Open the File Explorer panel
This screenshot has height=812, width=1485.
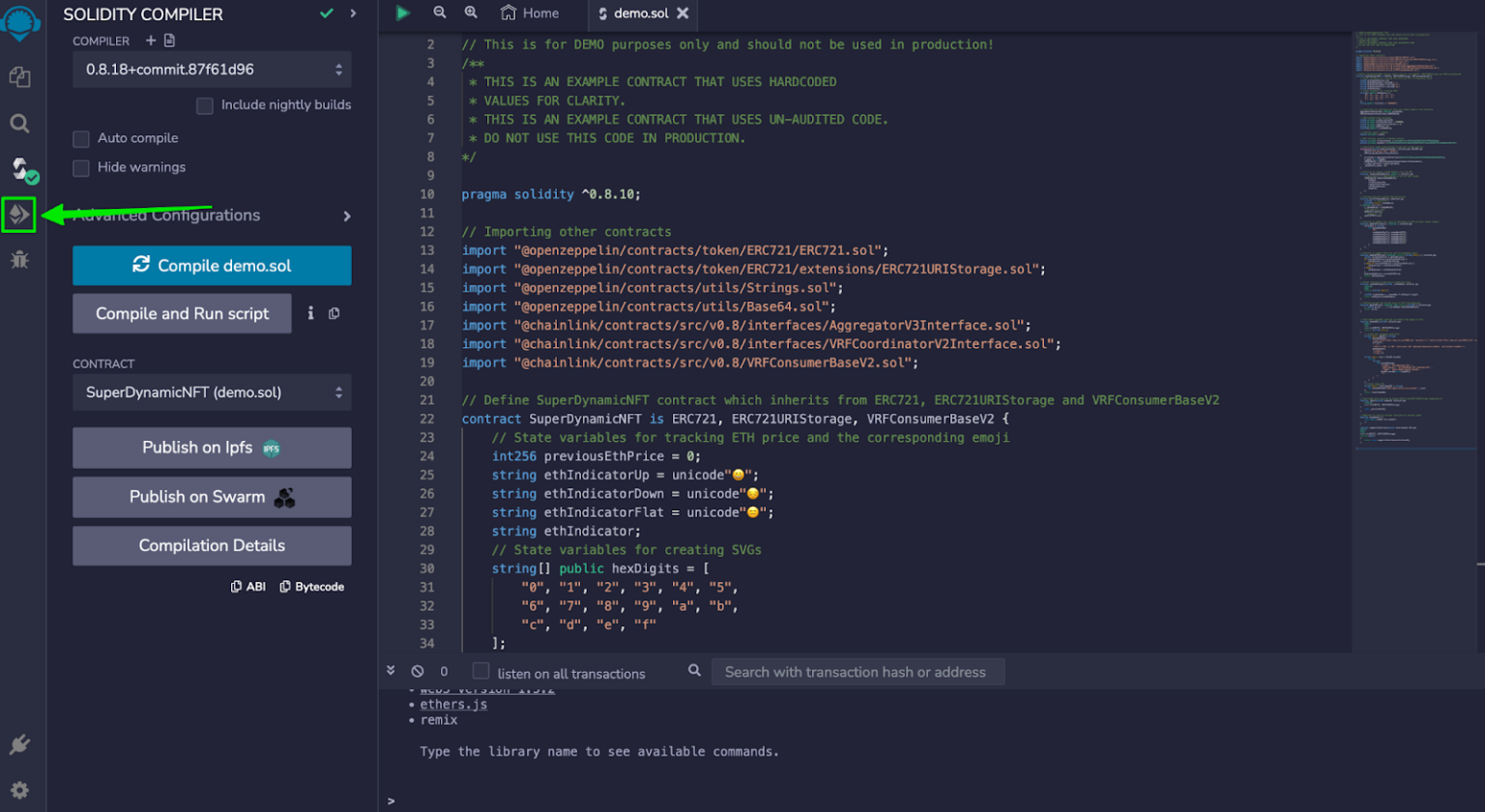point(18,77)
